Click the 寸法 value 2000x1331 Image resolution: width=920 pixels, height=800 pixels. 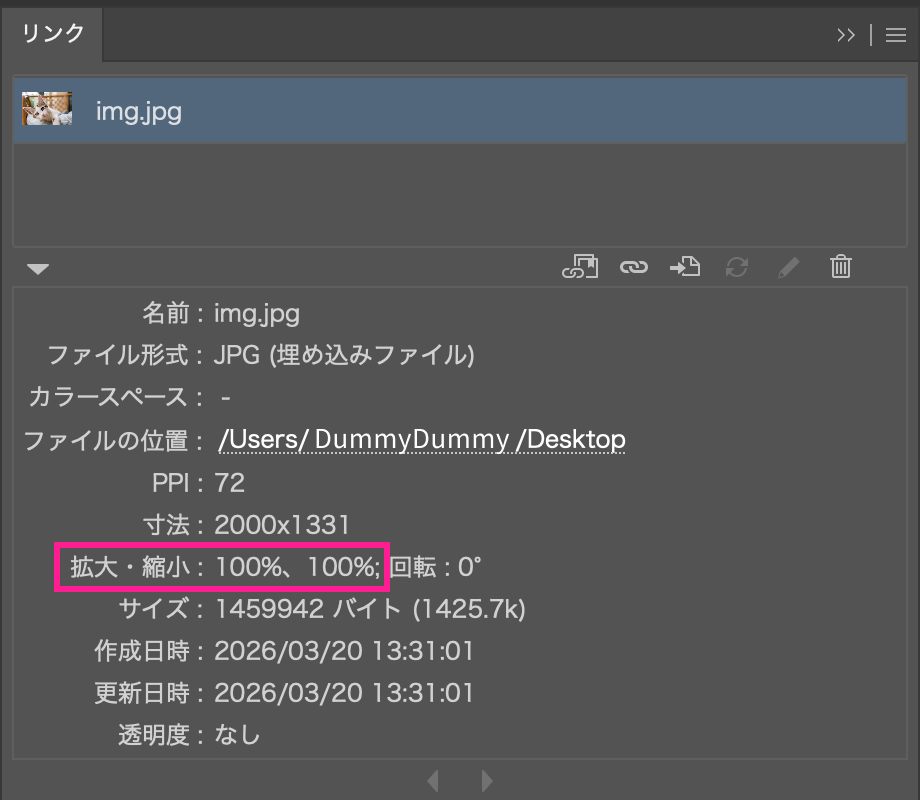[282, 524]
